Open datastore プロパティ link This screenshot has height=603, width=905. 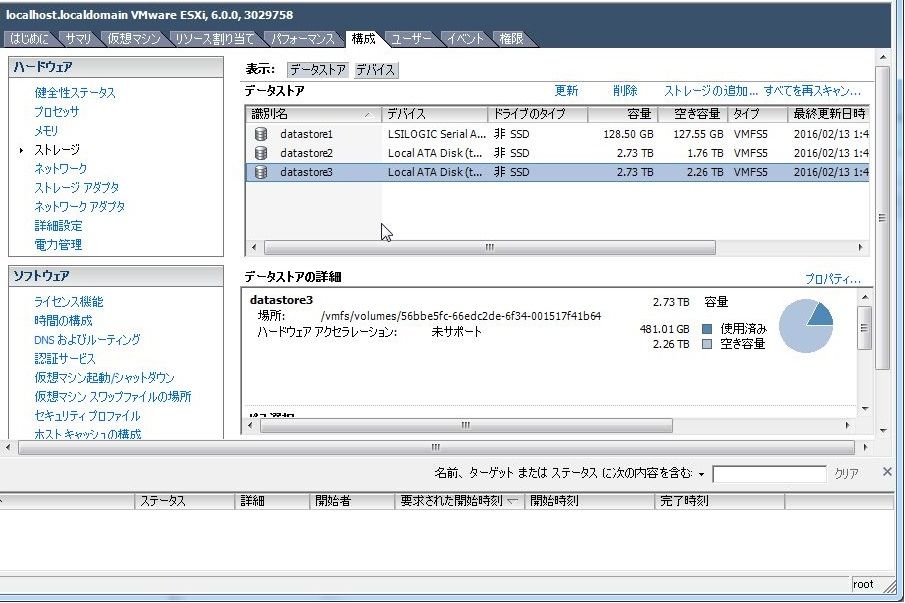click(833, 279)
